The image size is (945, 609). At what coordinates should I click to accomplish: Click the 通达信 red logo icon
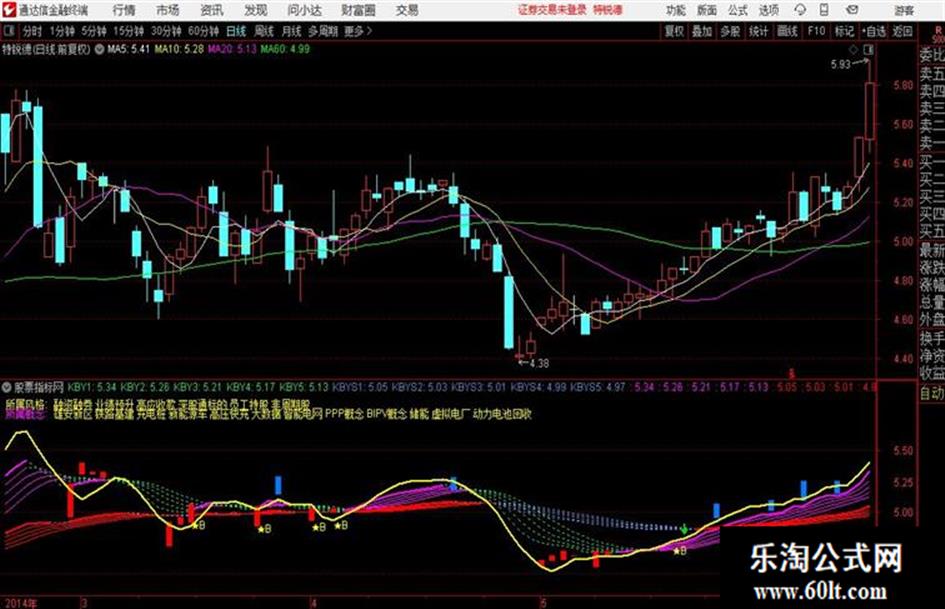8,10
